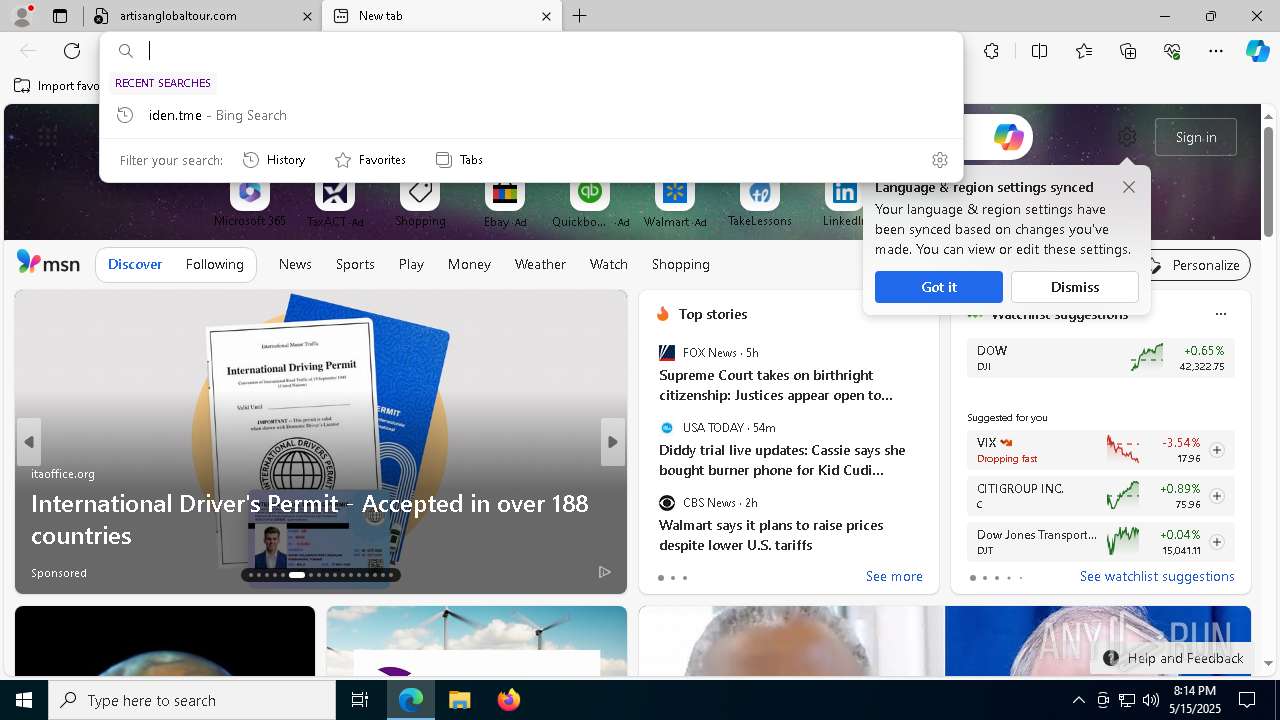Open the DOW index row
This screenshot has height=720, width=1280.
(1101, 358)
